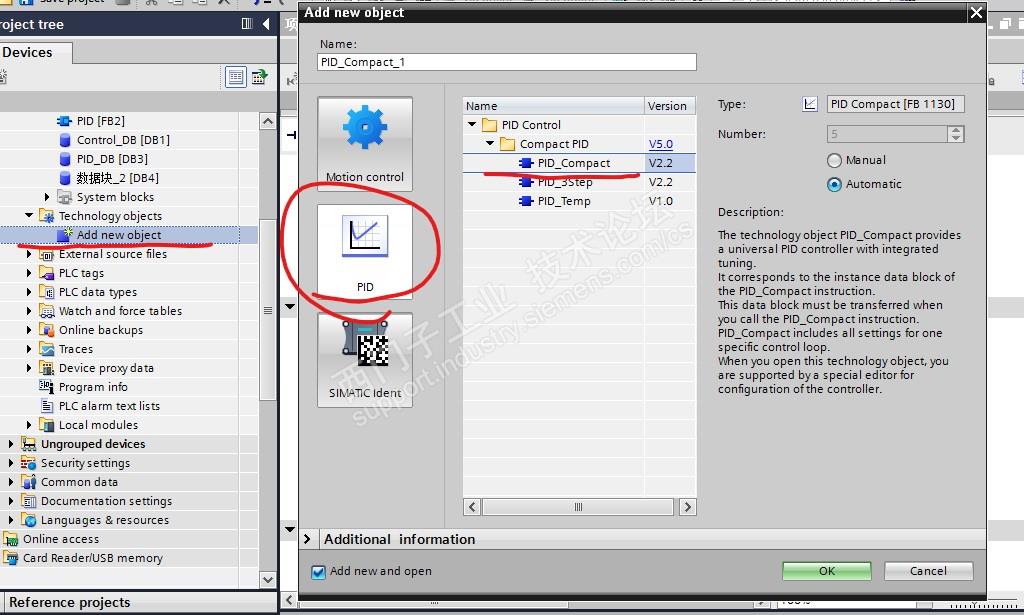Viewport: 1024px width, 615px height.
Task: Expand the PLC data types node
Action: click(x=29, y=292)
